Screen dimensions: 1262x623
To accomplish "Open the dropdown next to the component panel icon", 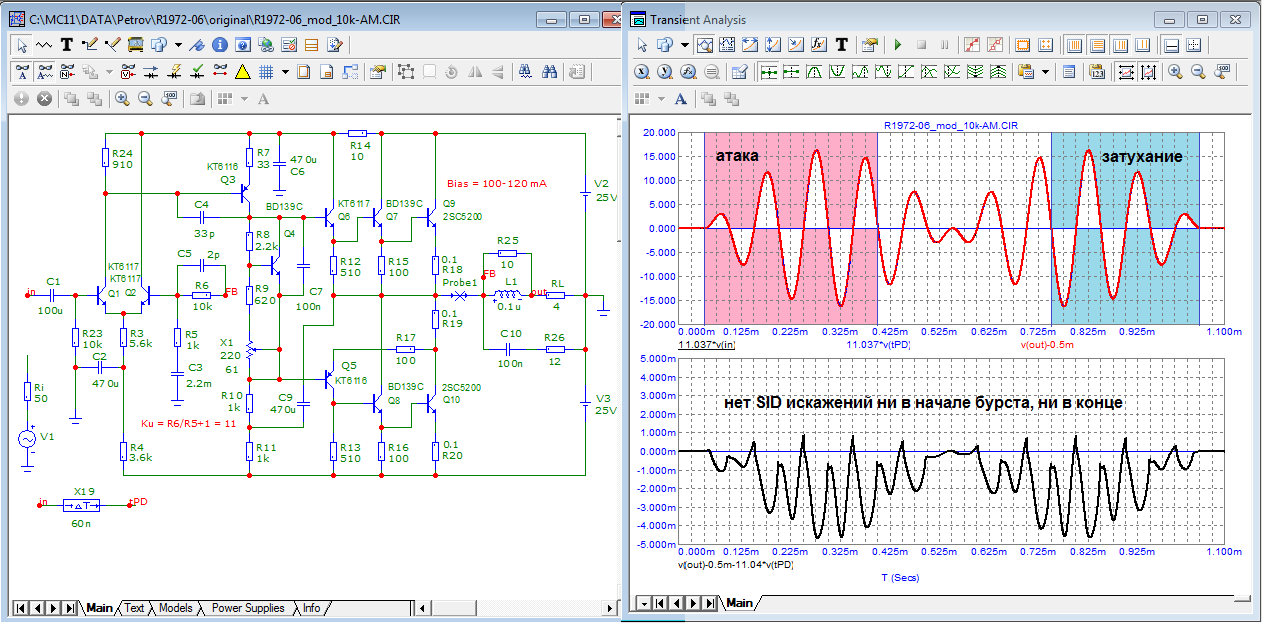I will [178, 45].
